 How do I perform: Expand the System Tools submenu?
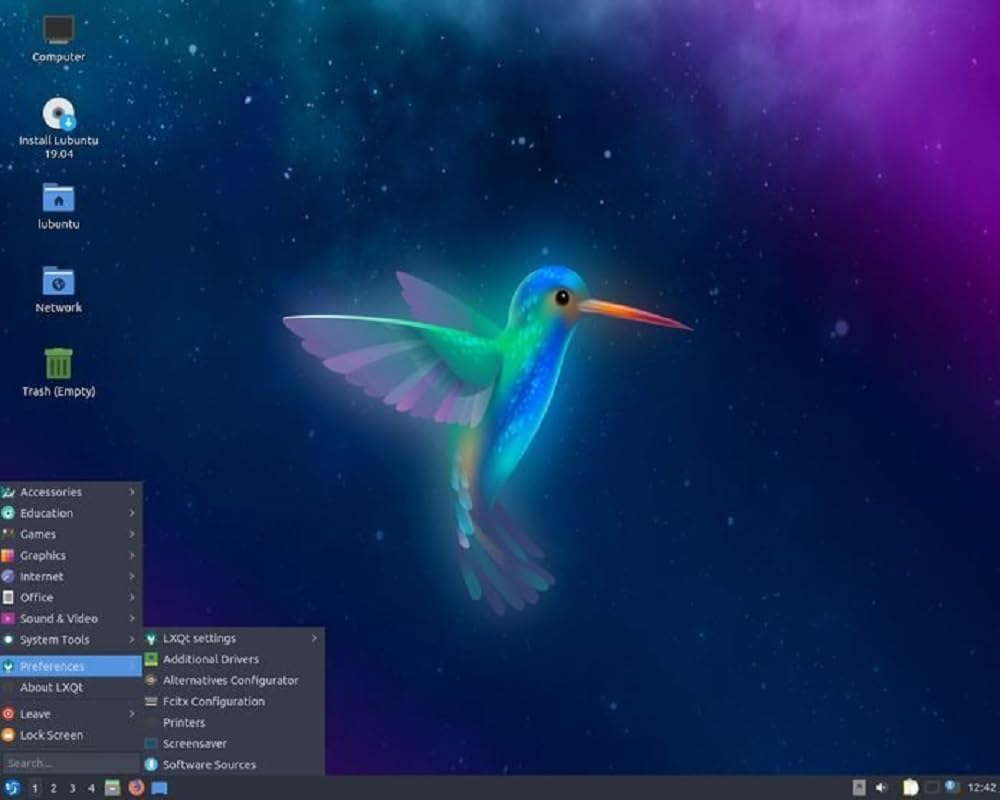click(132, 639)
